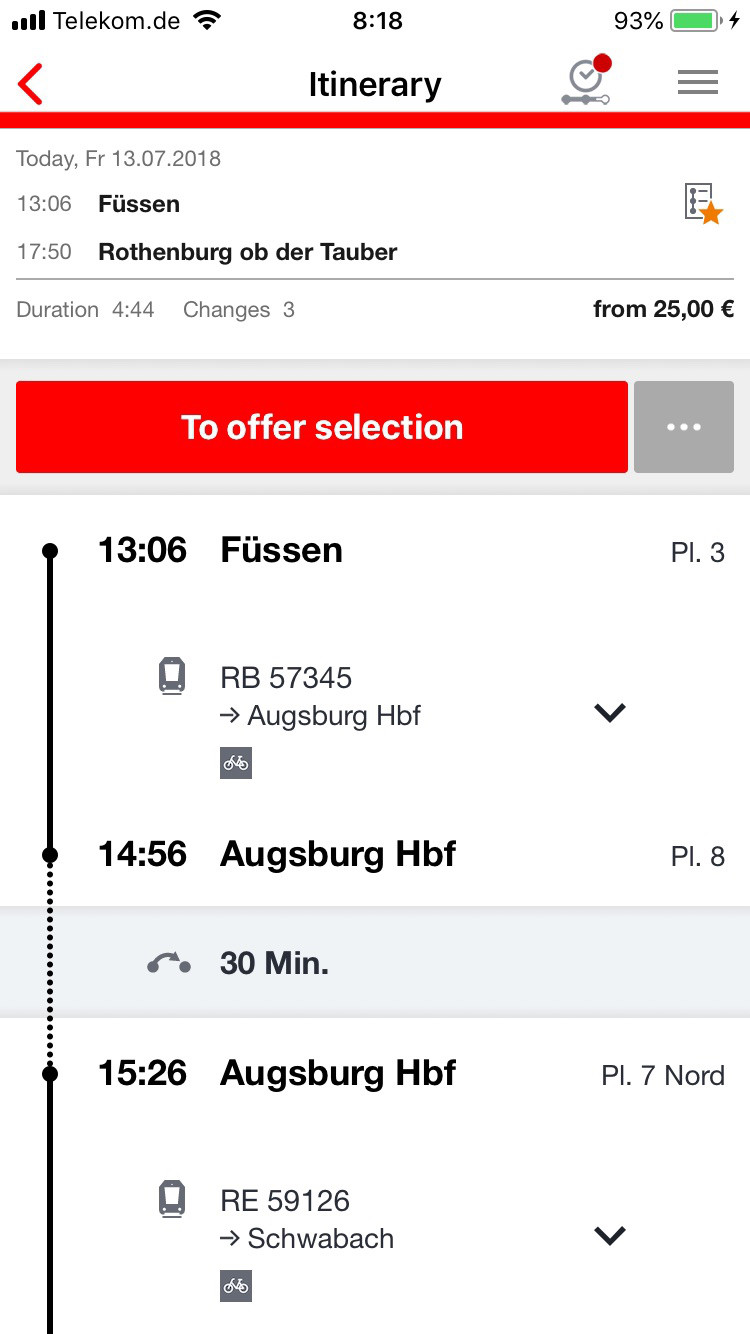The width and height of the screenshot is (750, 1334).
Task: Open more options three-dot button
Action: [684, 427]
